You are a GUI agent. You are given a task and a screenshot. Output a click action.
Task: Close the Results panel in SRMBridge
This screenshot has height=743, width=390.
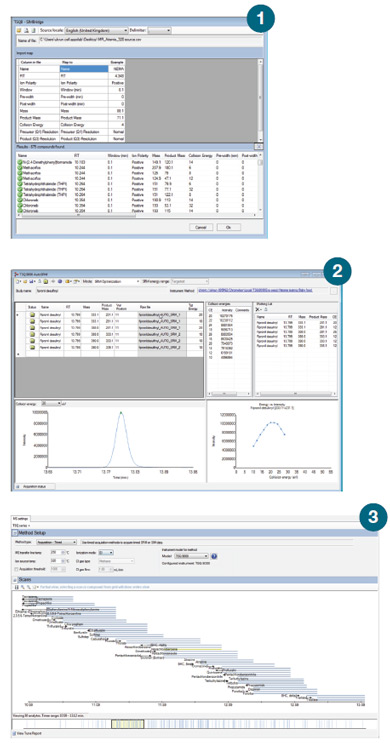pyautogui.click(x=260, y=147)
